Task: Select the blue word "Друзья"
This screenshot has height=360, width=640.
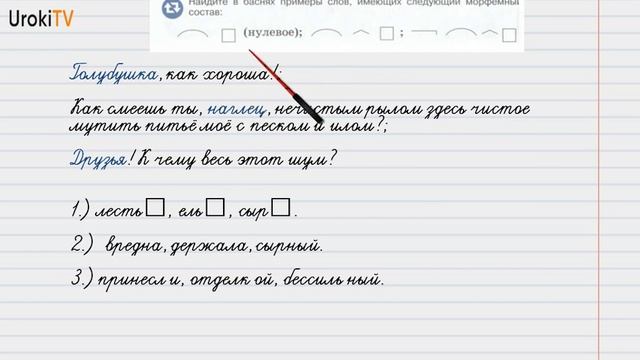Action: tap(98, 159)
